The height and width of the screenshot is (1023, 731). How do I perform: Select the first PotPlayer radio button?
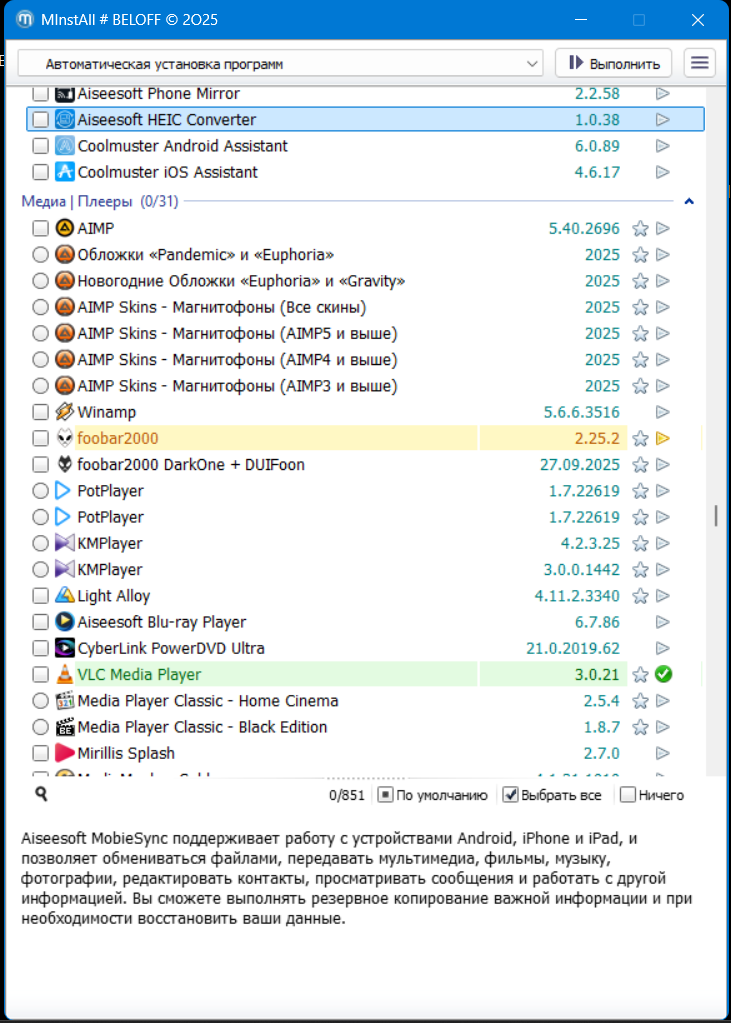[x=40, y=491]
